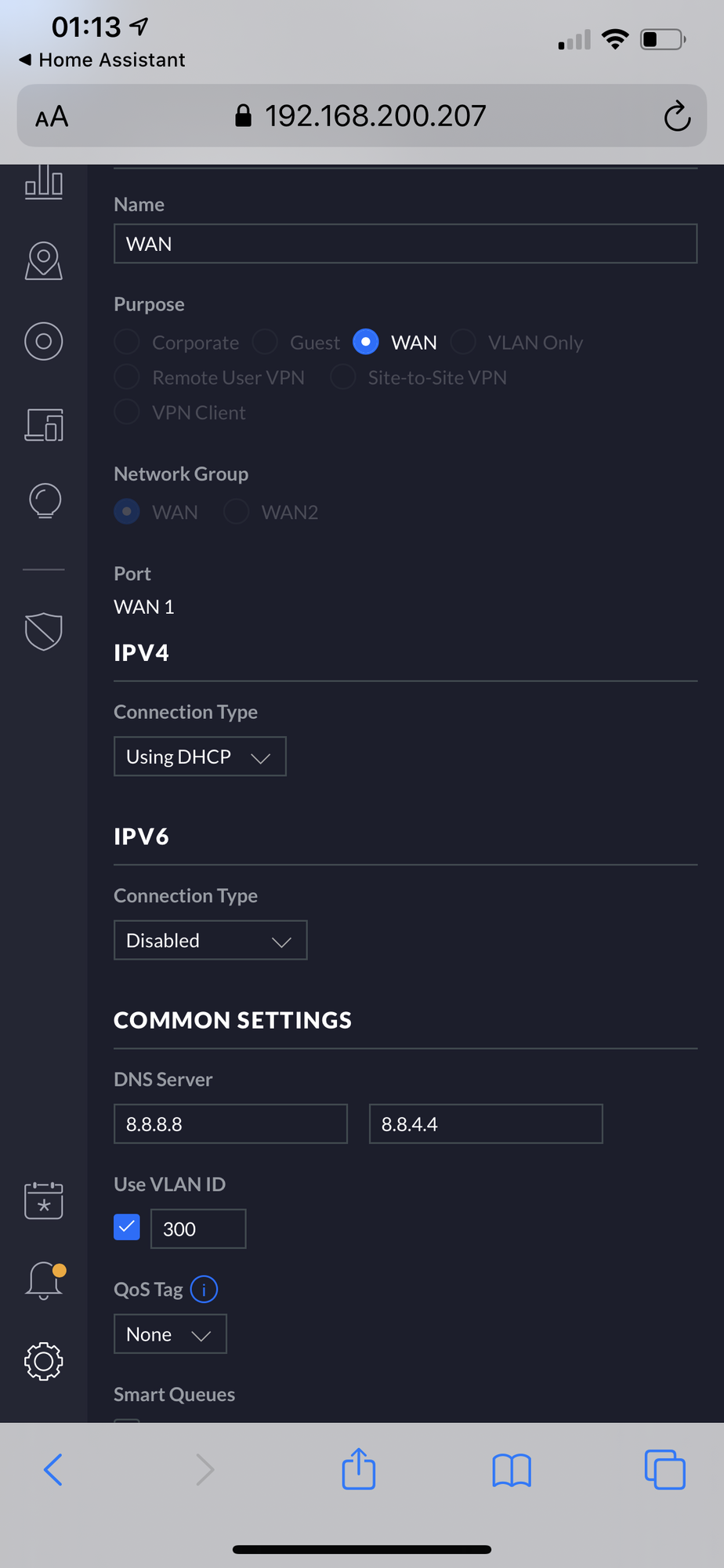Return to the Home Assistant app

pyautogui.click(x=100, y=60)
